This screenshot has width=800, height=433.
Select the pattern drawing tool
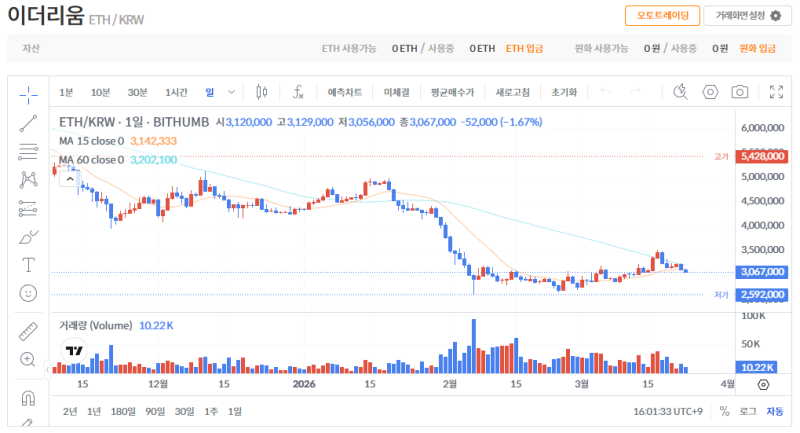pos(29,180)
